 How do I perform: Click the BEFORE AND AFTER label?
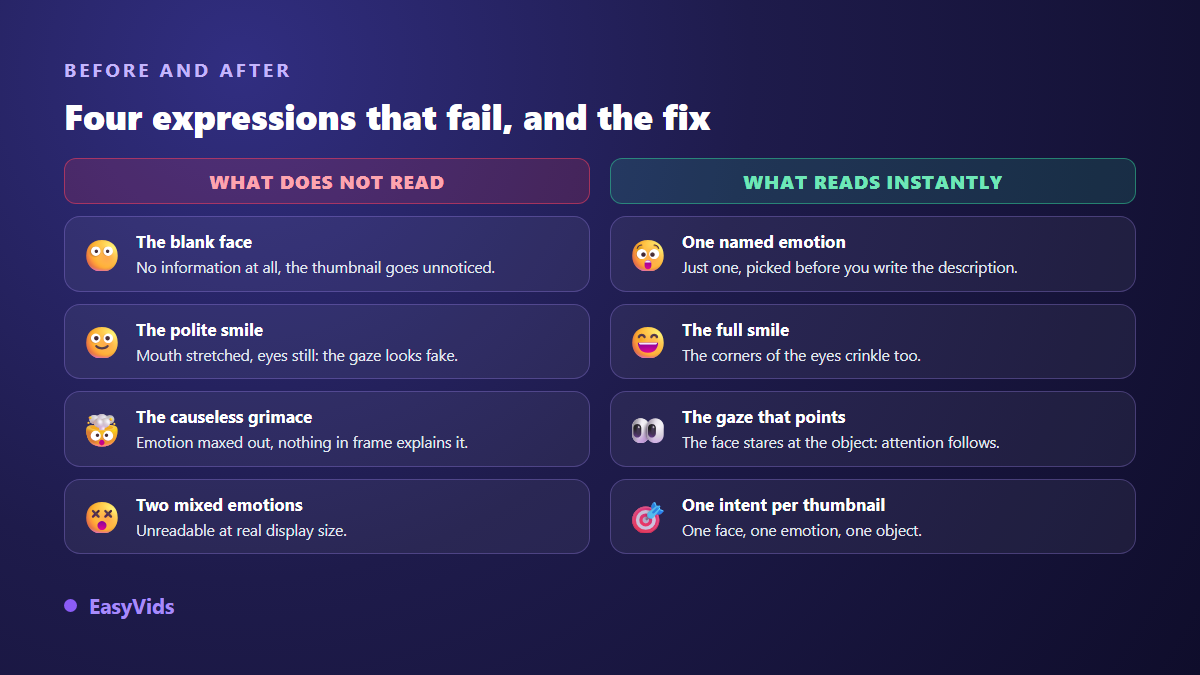178,71
